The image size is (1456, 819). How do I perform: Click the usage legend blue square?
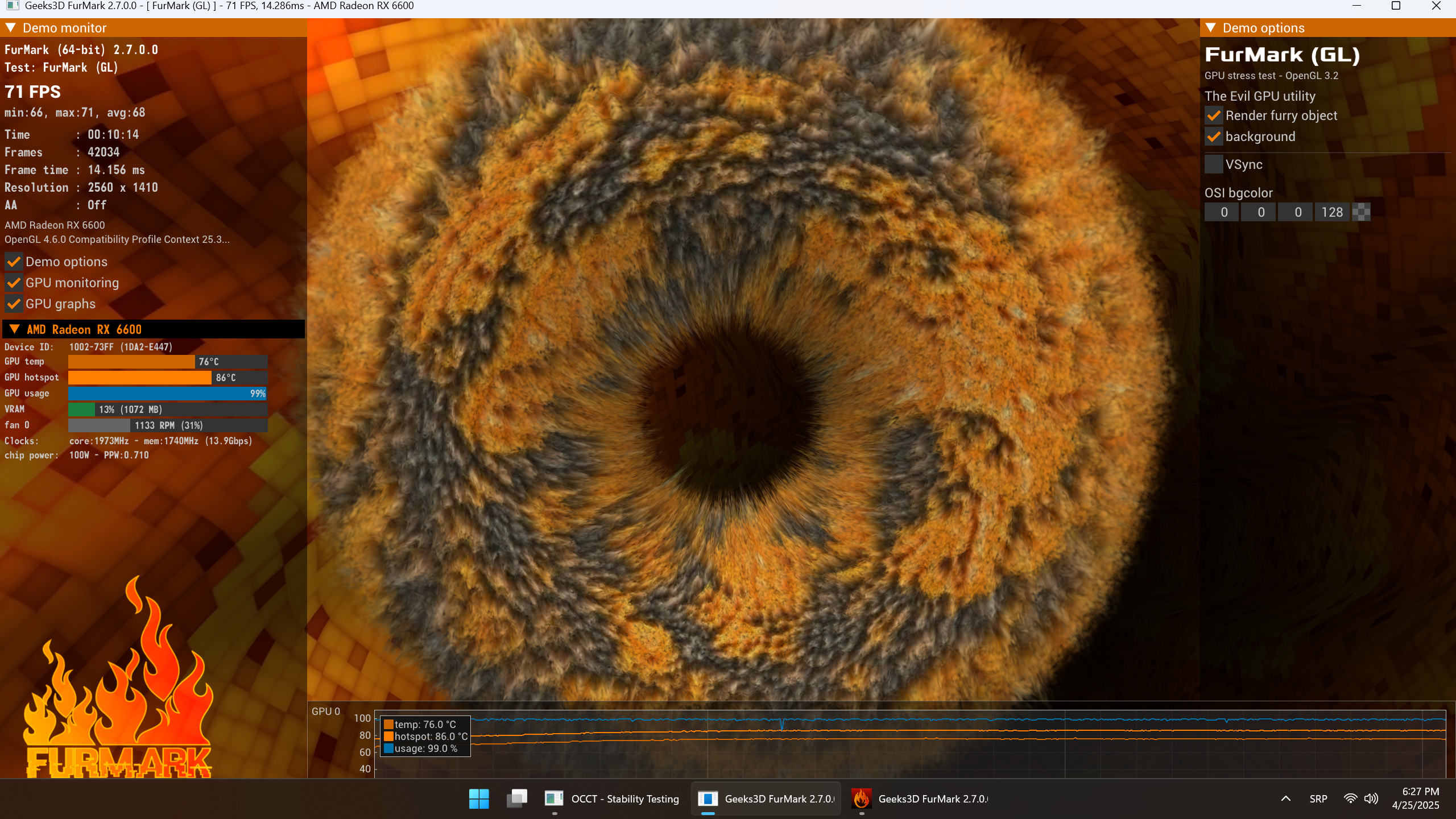coord(388,748)
